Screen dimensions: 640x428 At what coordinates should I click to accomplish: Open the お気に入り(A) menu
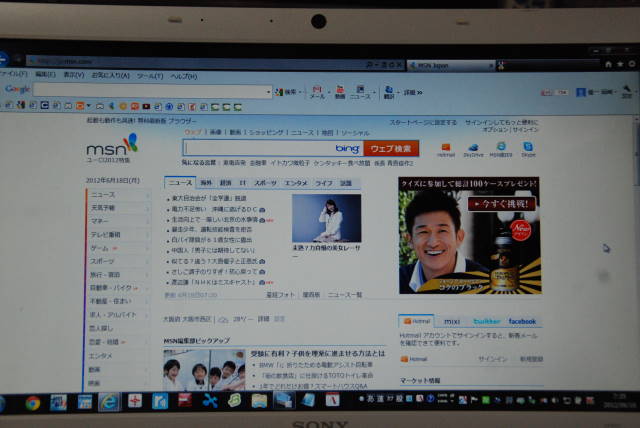tap(110, 75)
